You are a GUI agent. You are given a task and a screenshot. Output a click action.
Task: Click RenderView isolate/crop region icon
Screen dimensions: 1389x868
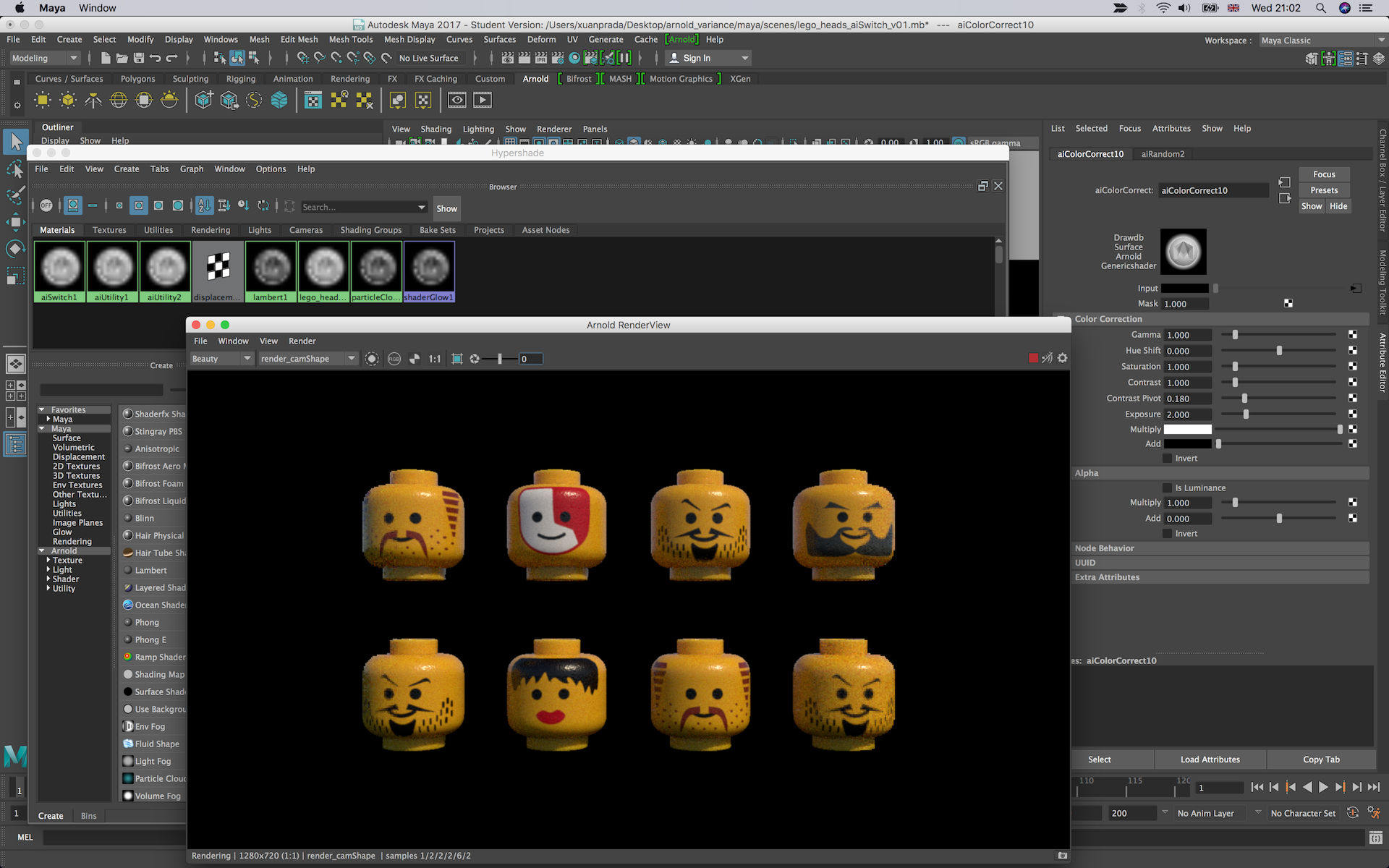click(x=457, y=359)
